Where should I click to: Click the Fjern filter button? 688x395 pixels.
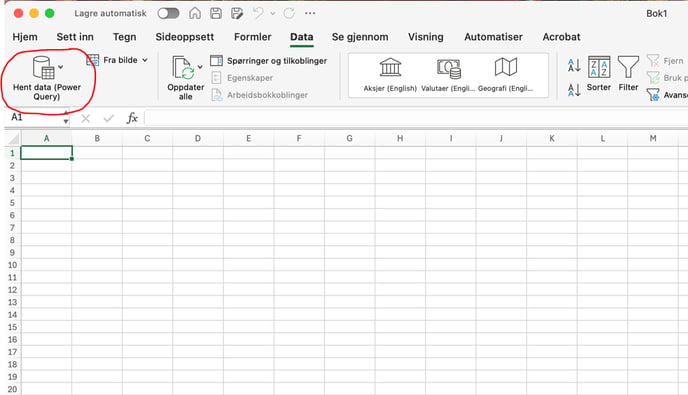click(x=665, y=61)
